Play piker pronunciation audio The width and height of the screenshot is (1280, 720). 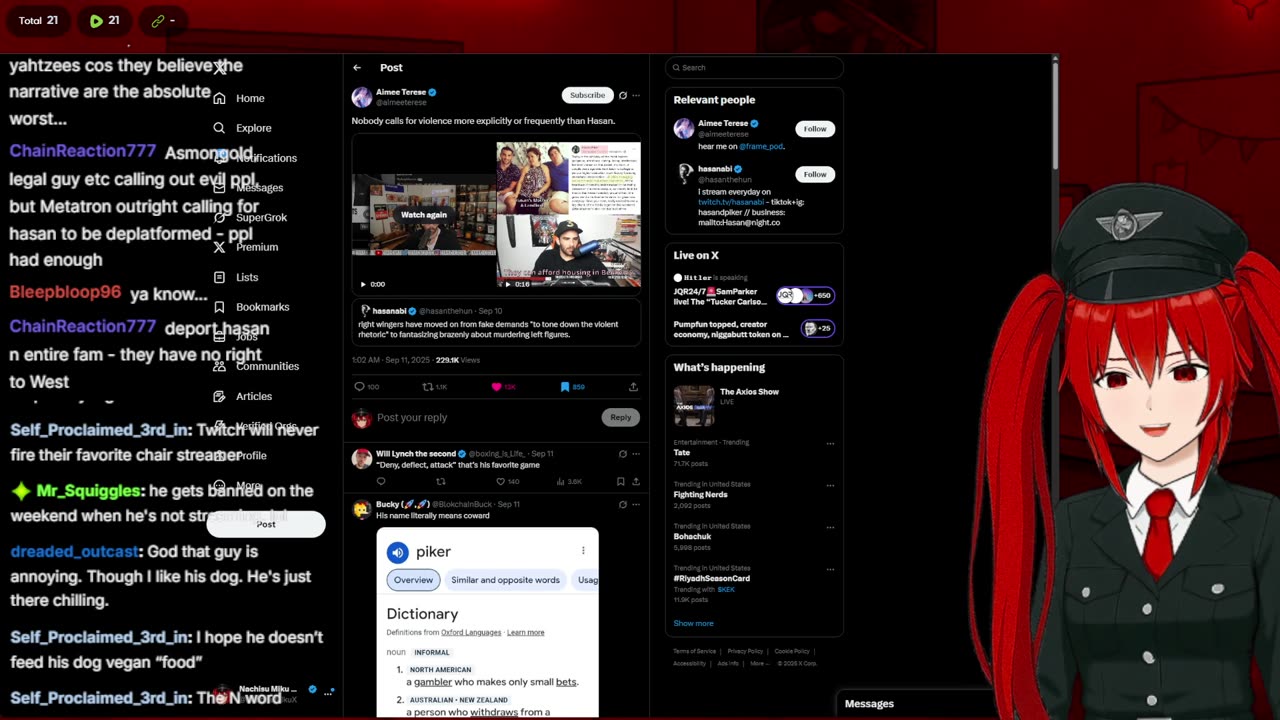398,552
